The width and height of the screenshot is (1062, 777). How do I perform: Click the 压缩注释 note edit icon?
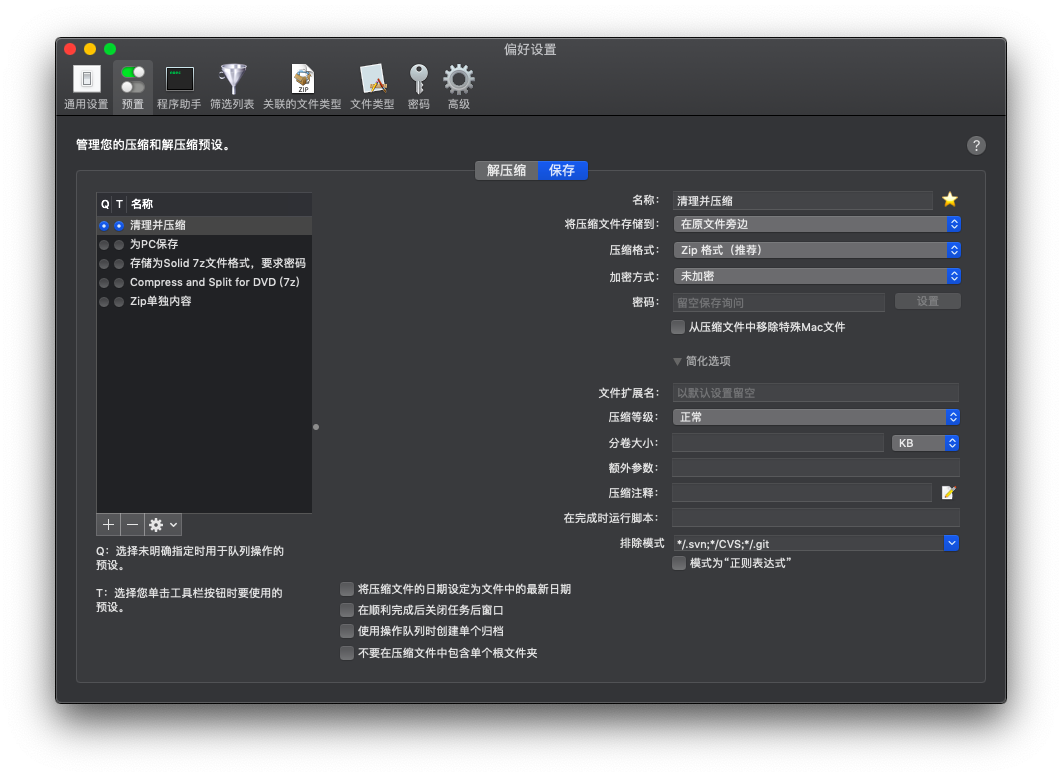point(949,492)
